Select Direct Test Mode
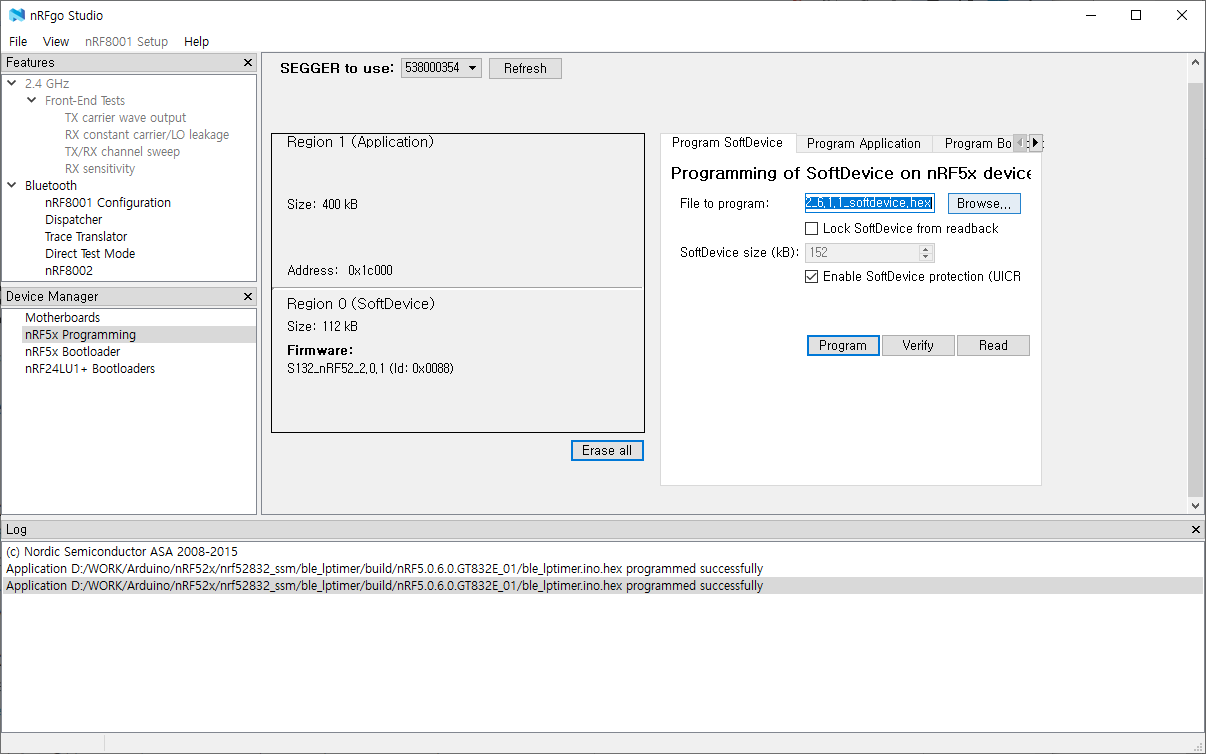The height and width of the screenshot is (754, 1206). coord(90,253)
